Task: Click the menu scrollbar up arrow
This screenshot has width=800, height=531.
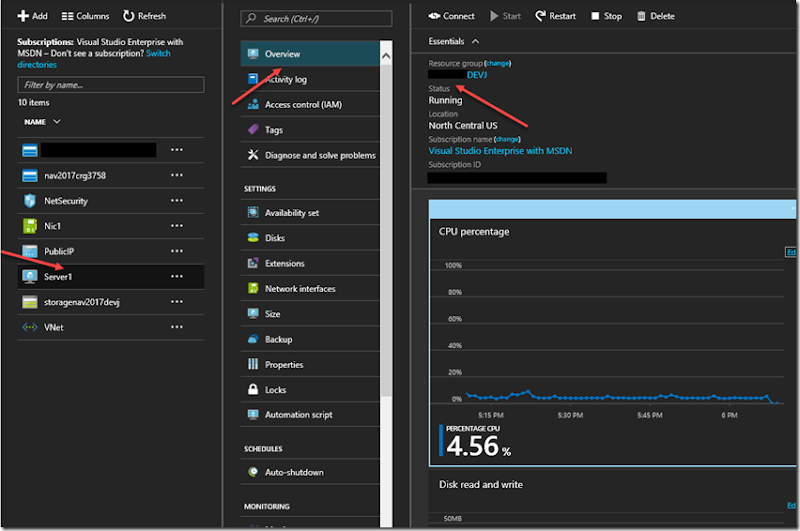Action: pos(386,56)
